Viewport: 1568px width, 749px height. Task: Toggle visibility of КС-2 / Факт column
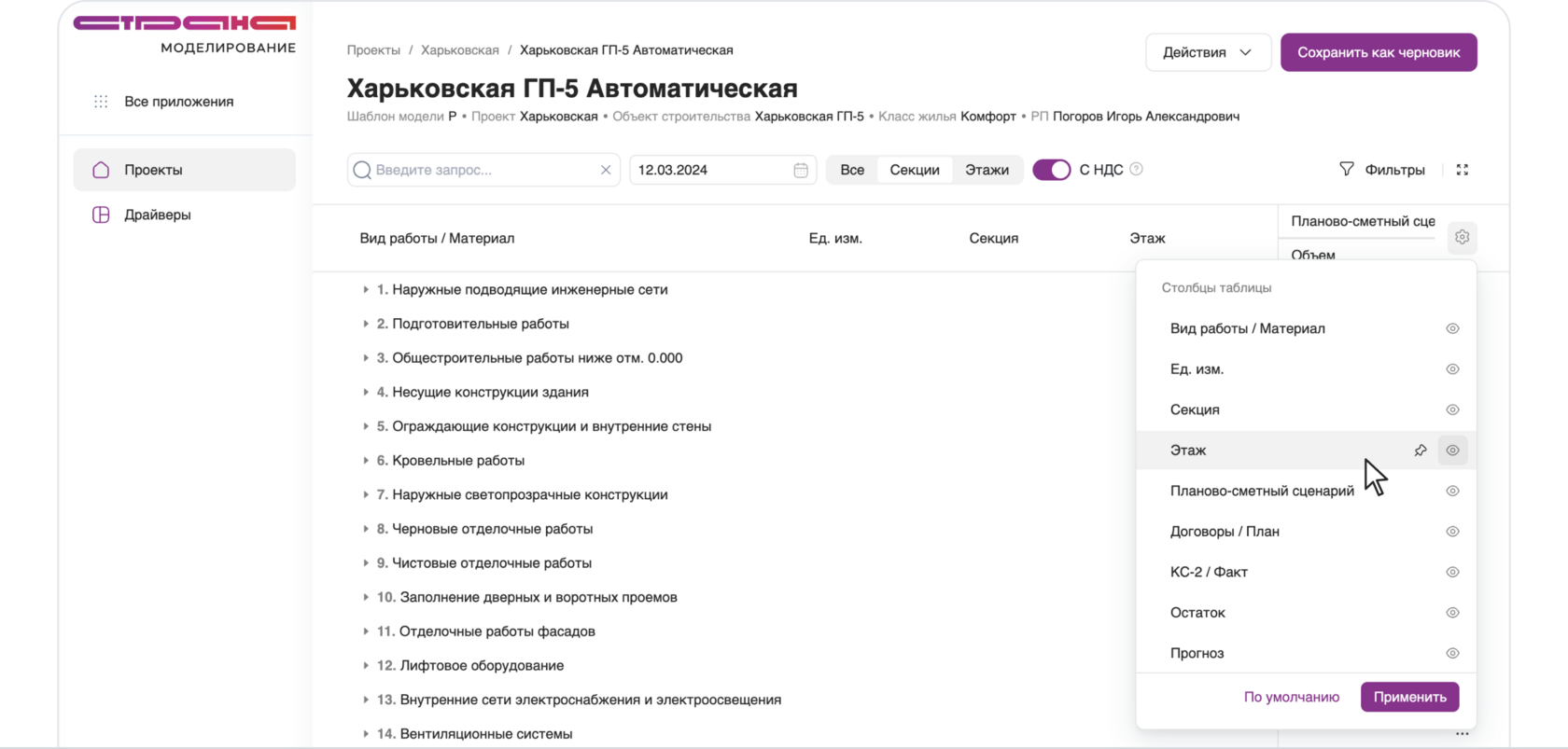click(1452, 572)
